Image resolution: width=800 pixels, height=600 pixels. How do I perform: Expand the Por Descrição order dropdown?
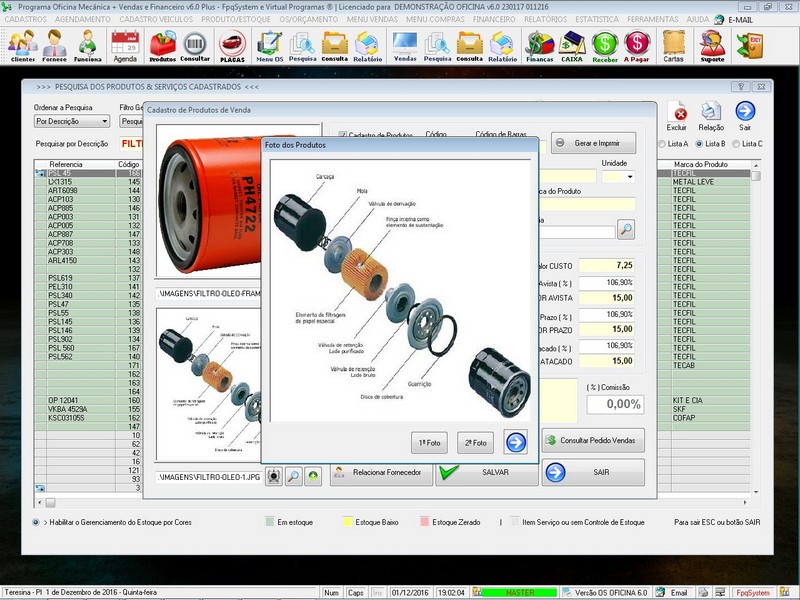tap(105, 121)
